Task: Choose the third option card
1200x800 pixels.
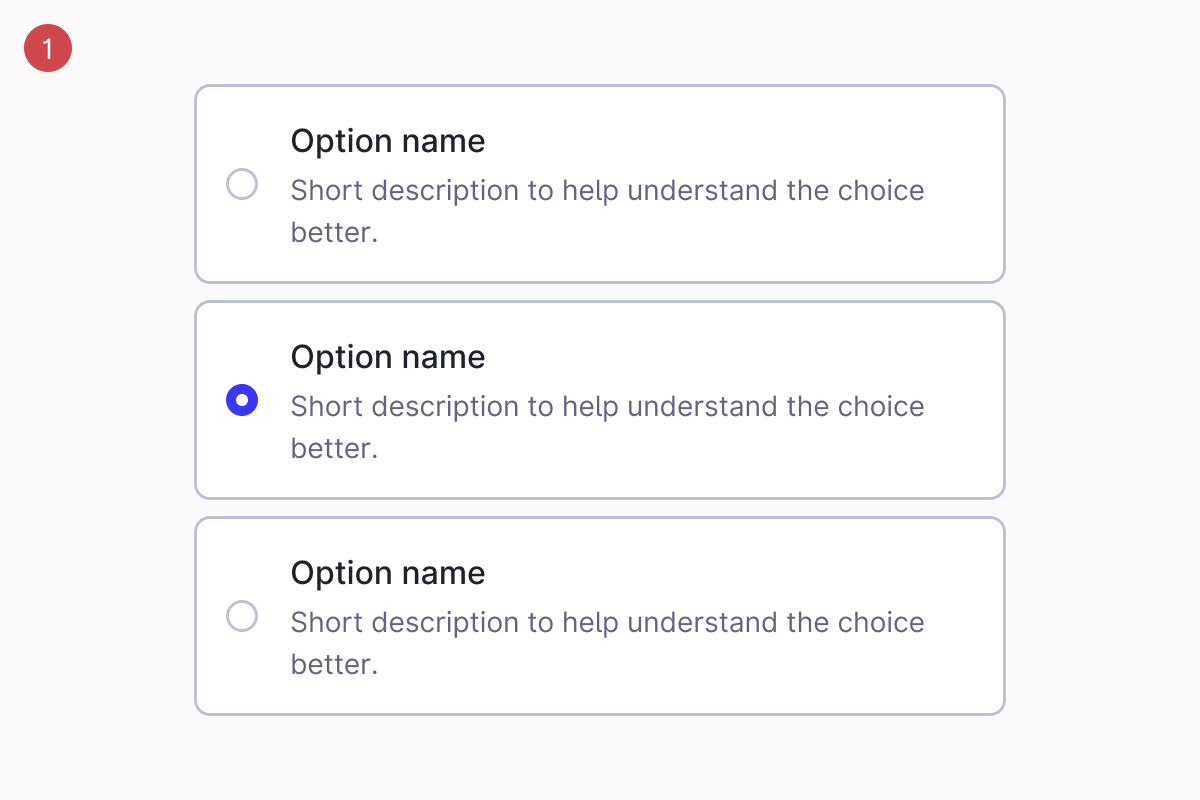Action: coord(600,615)
